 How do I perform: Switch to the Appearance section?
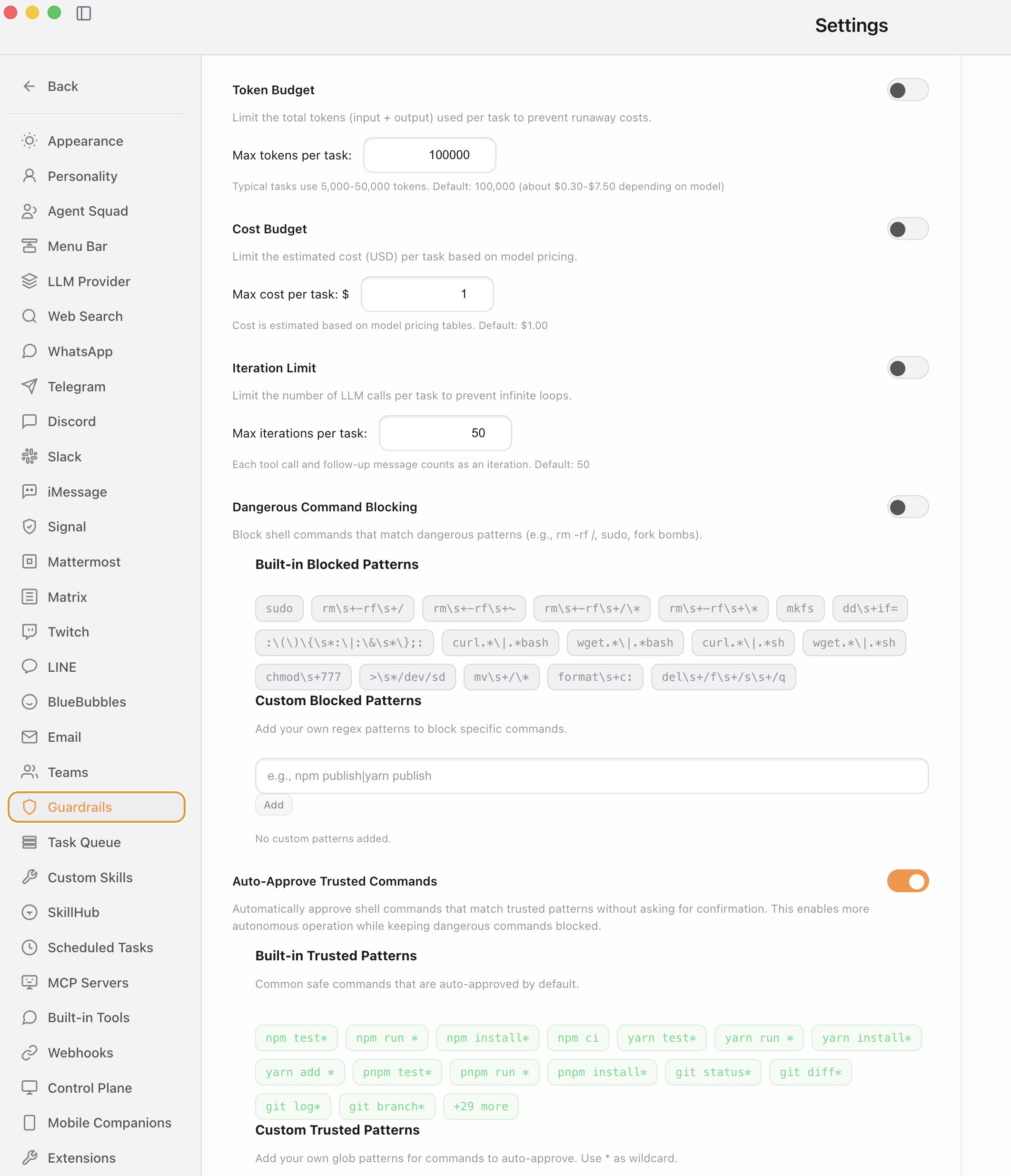pos(85,141)
